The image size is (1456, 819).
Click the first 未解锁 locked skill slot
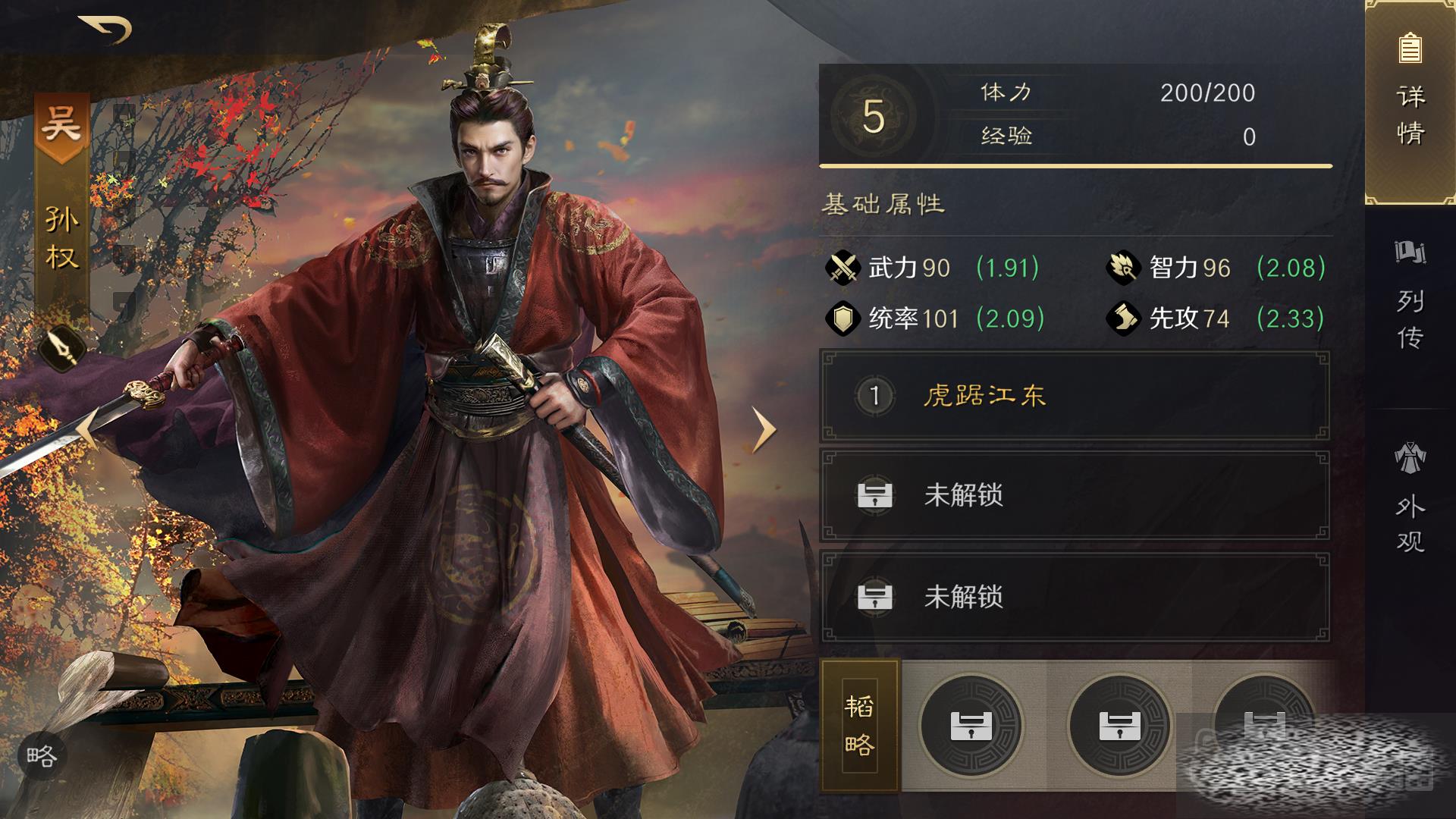1075,495
